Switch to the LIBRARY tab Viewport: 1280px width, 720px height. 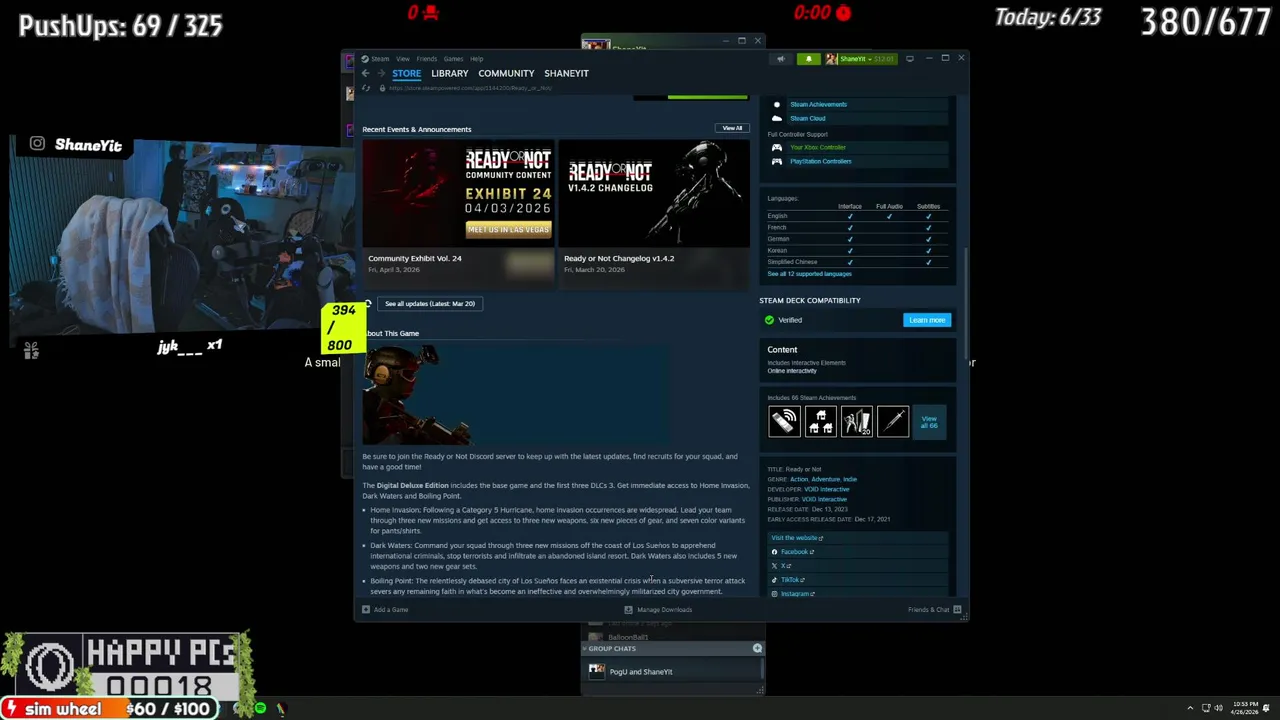(x=450, y=73)
